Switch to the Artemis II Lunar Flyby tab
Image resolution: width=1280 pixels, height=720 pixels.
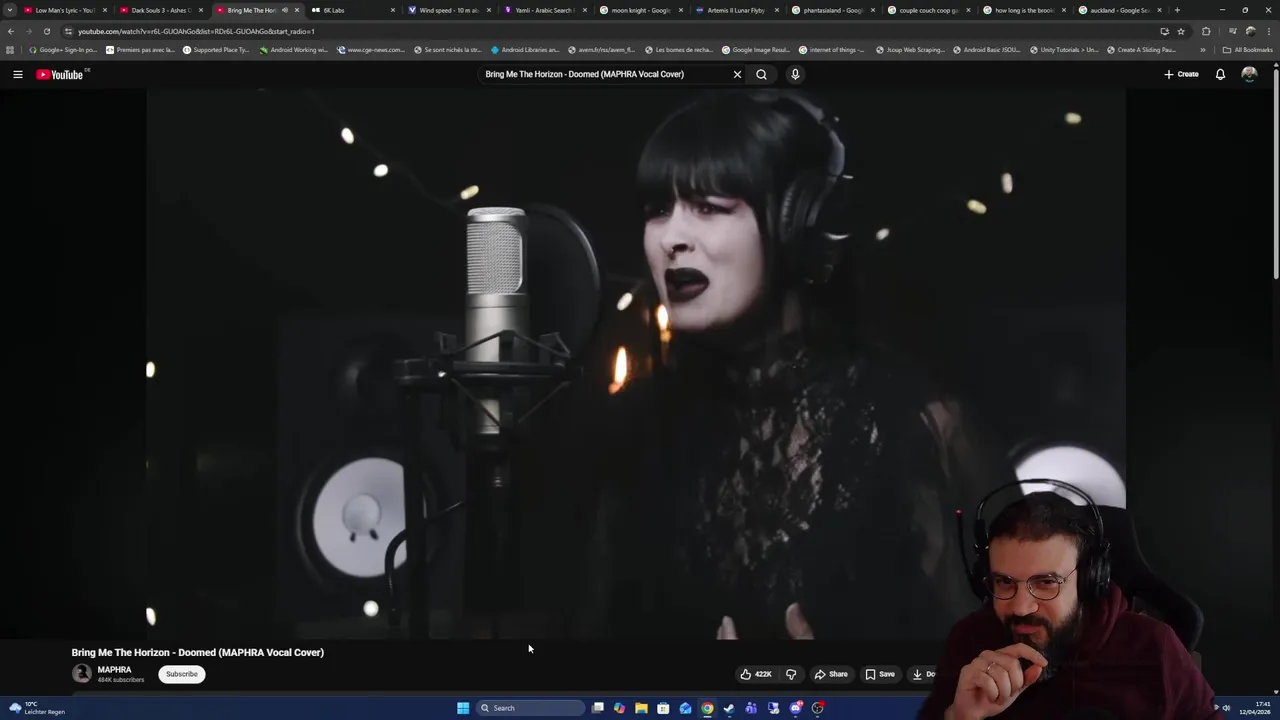[736, 10]
